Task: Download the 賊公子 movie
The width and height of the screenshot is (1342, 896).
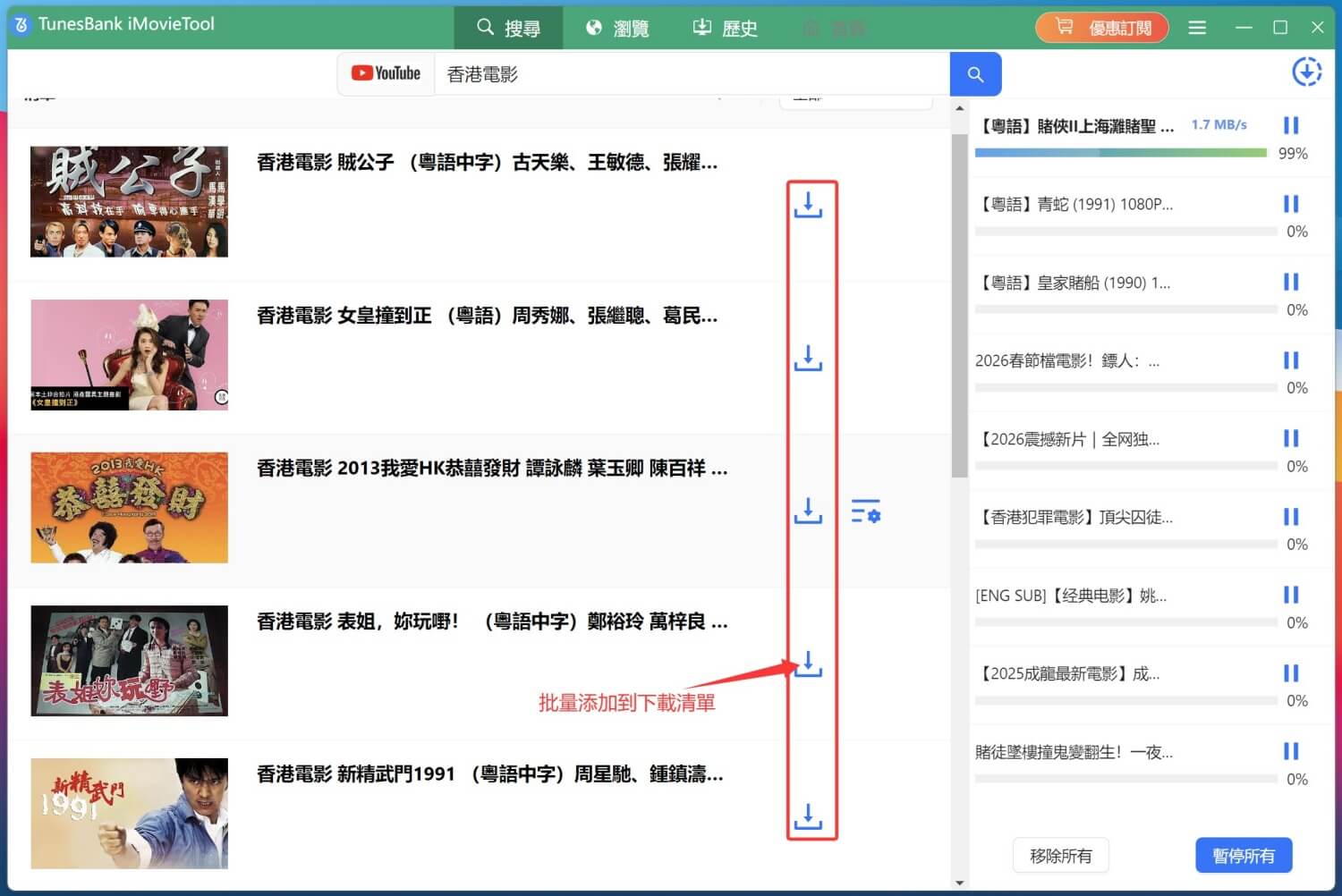Action: click(808, 204)
